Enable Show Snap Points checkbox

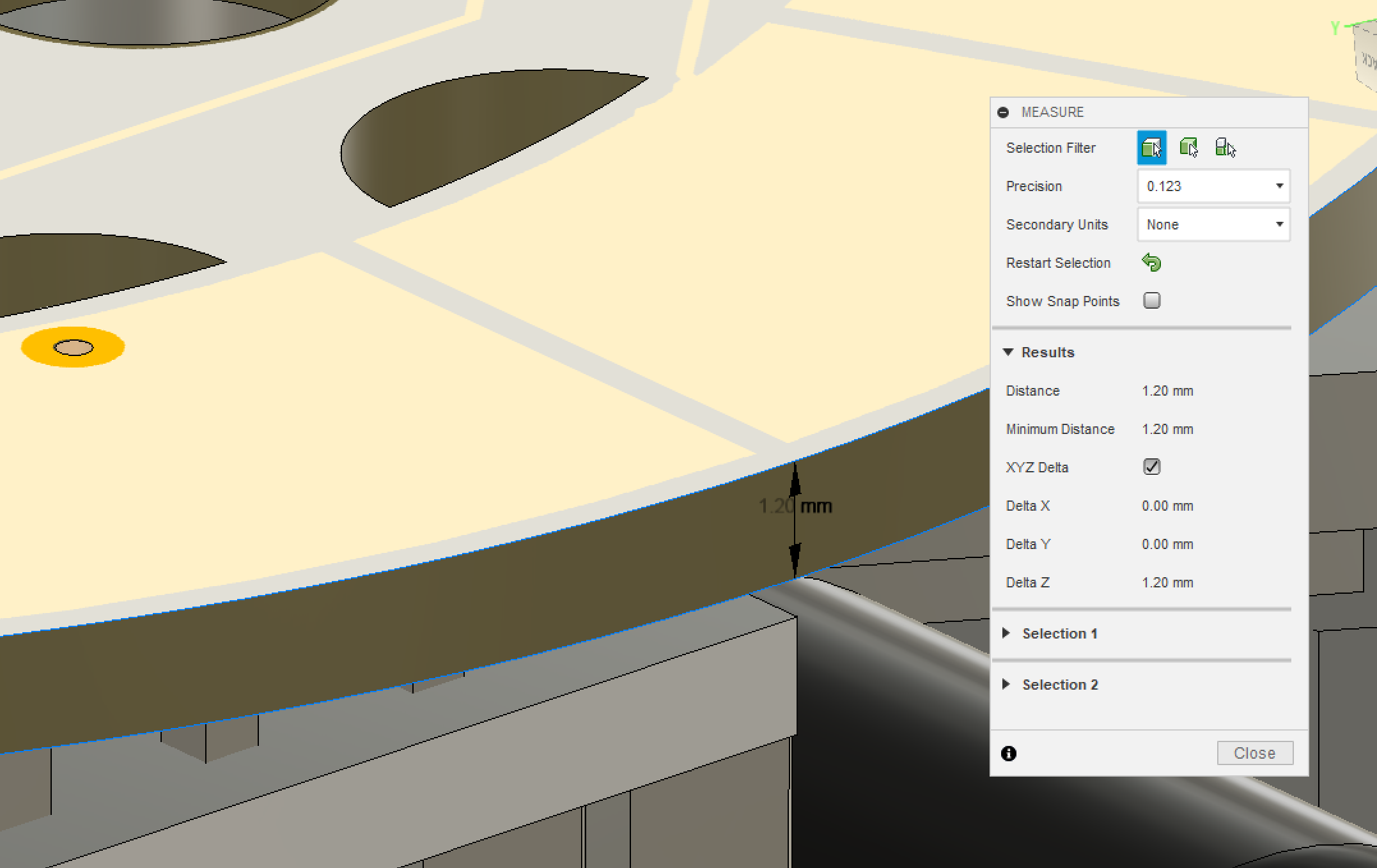pyautogui.click(x=1151, y=300)
